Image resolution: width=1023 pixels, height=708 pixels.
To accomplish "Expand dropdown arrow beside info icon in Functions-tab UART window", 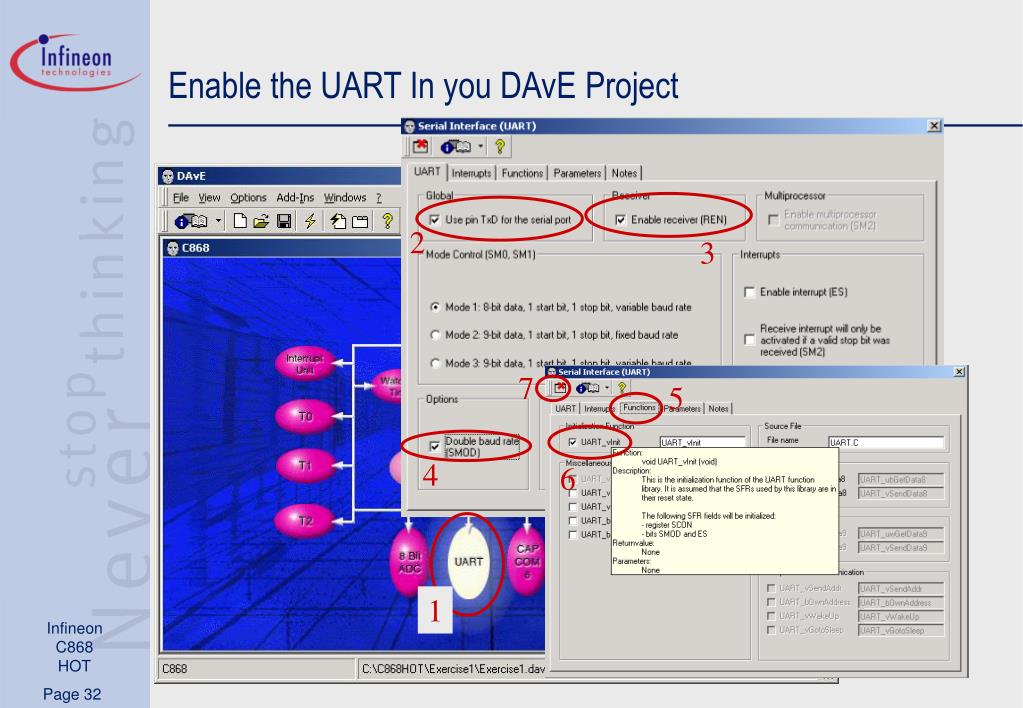I will (607, 388).
